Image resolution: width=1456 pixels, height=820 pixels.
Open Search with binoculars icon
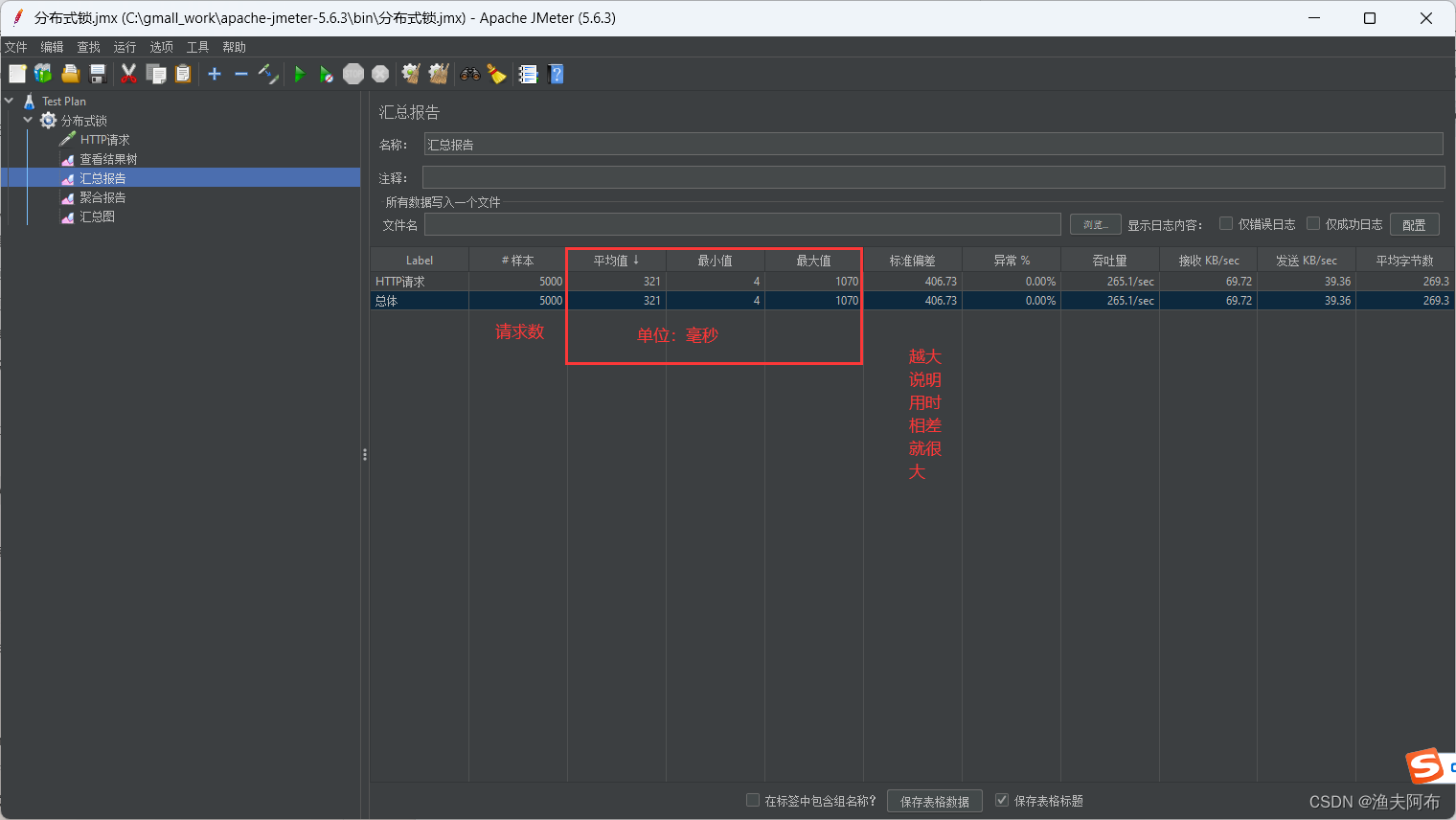click(470, 74)
